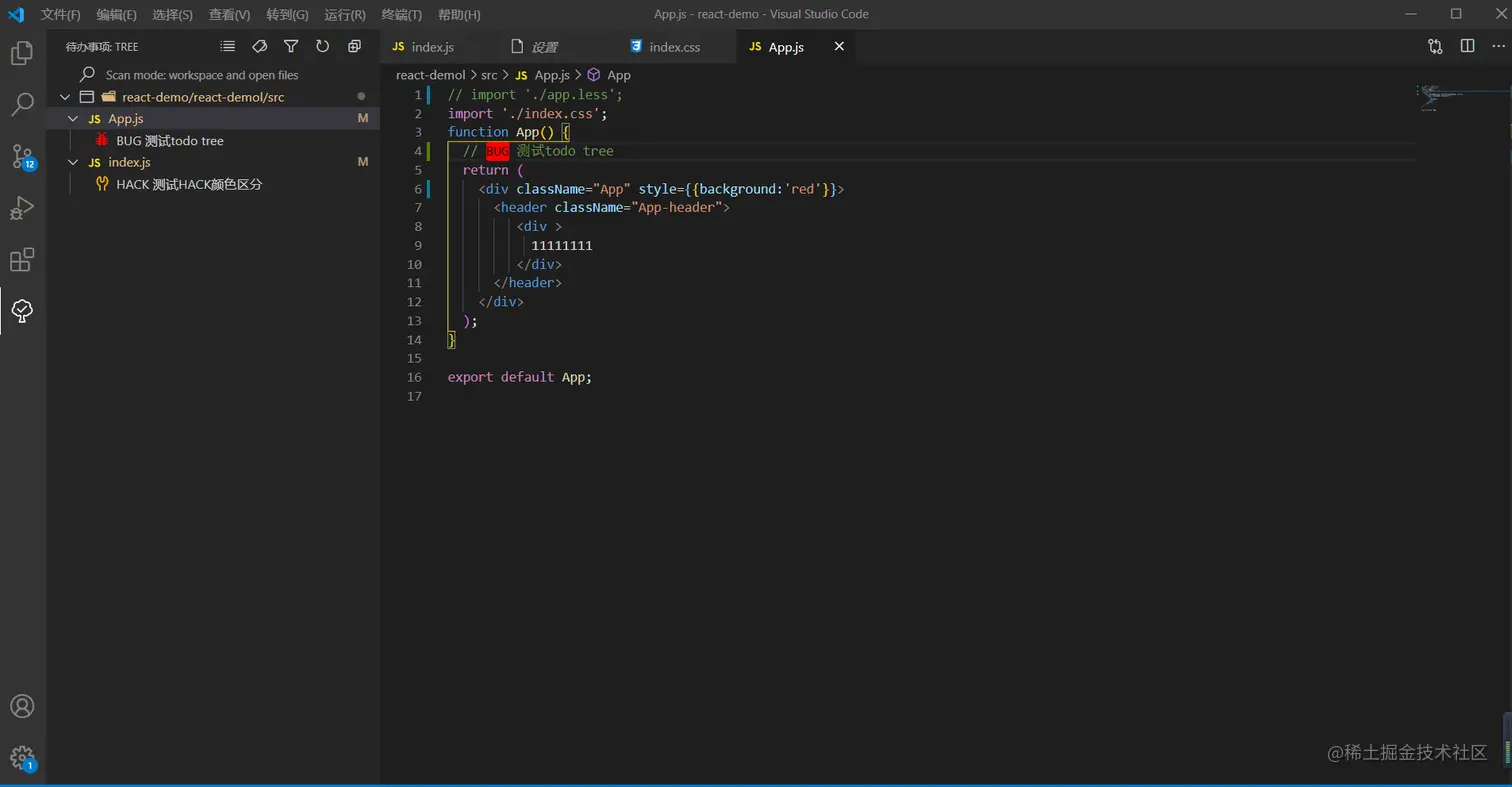Toggle grouping by tag in Todo Tree
1512x787 pixels.
pyautogui.click(x=259, y=47)
